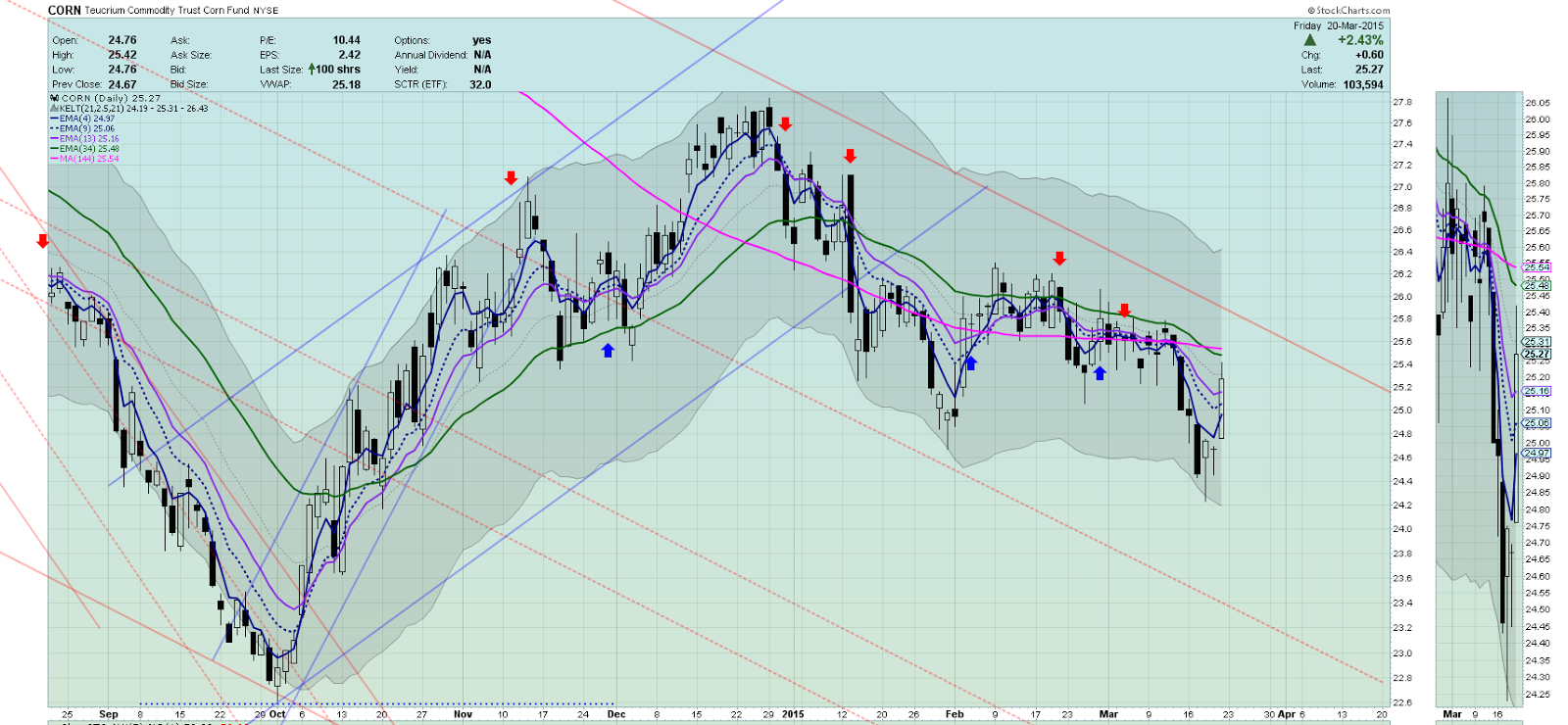
Task: Select red down arrow above January 12 candle
Action: point(850,156)
